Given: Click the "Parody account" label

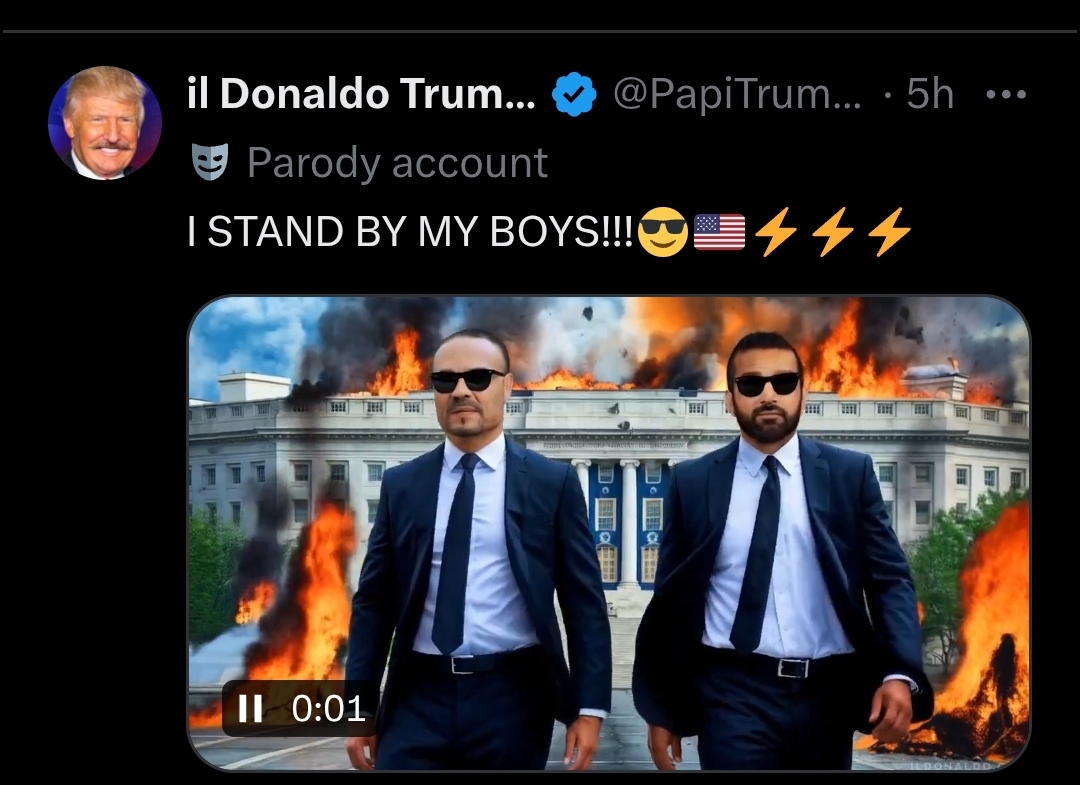Looking at the screenshot, I should click(397, 163).
